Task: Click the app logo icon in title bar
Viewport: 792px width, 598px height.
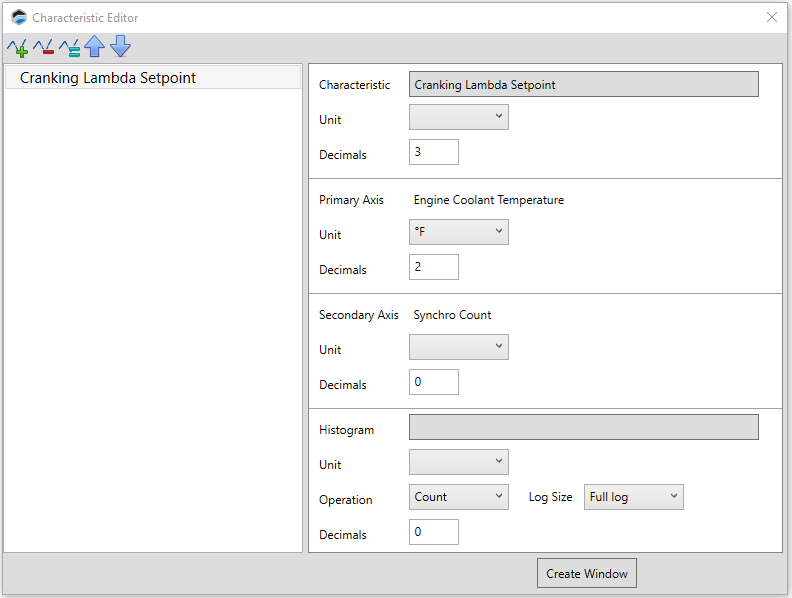Action: pyautogui.click(x=18, y=17)
